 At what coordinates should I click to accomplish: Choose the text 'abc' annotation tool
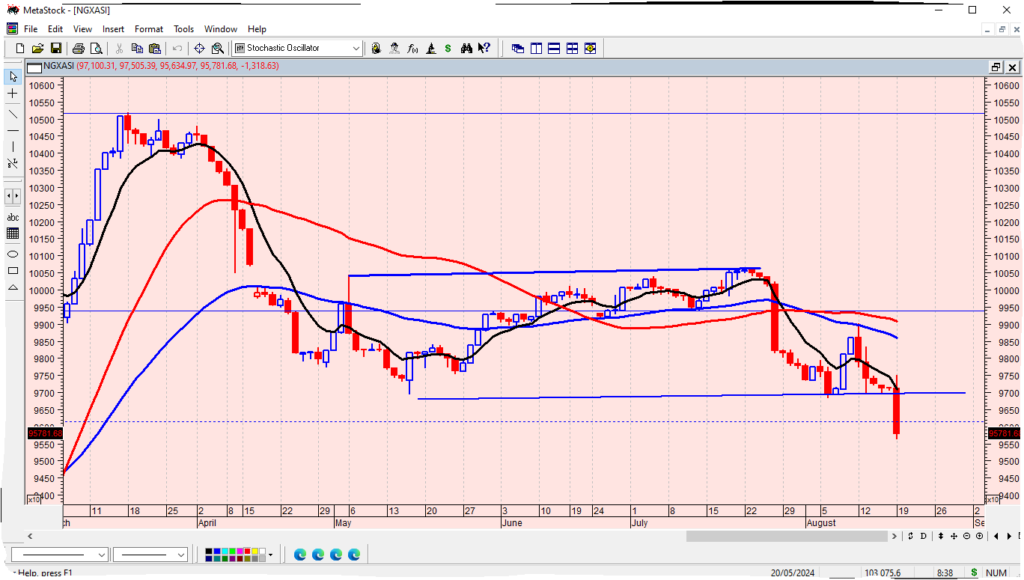click(x=13, y=217)
